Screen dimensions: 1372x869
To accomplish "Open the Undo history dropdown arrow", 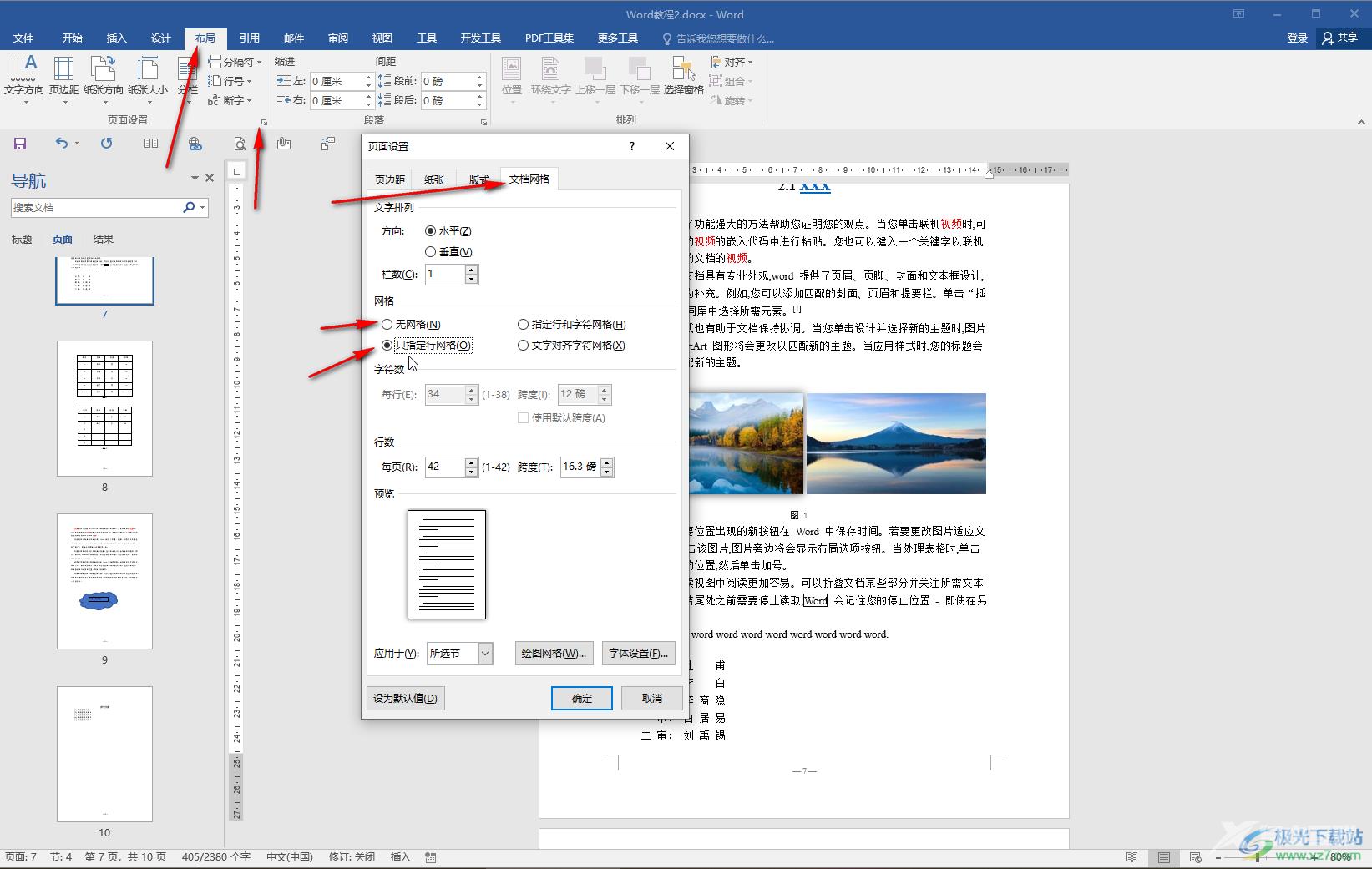I will click(77, 144).
